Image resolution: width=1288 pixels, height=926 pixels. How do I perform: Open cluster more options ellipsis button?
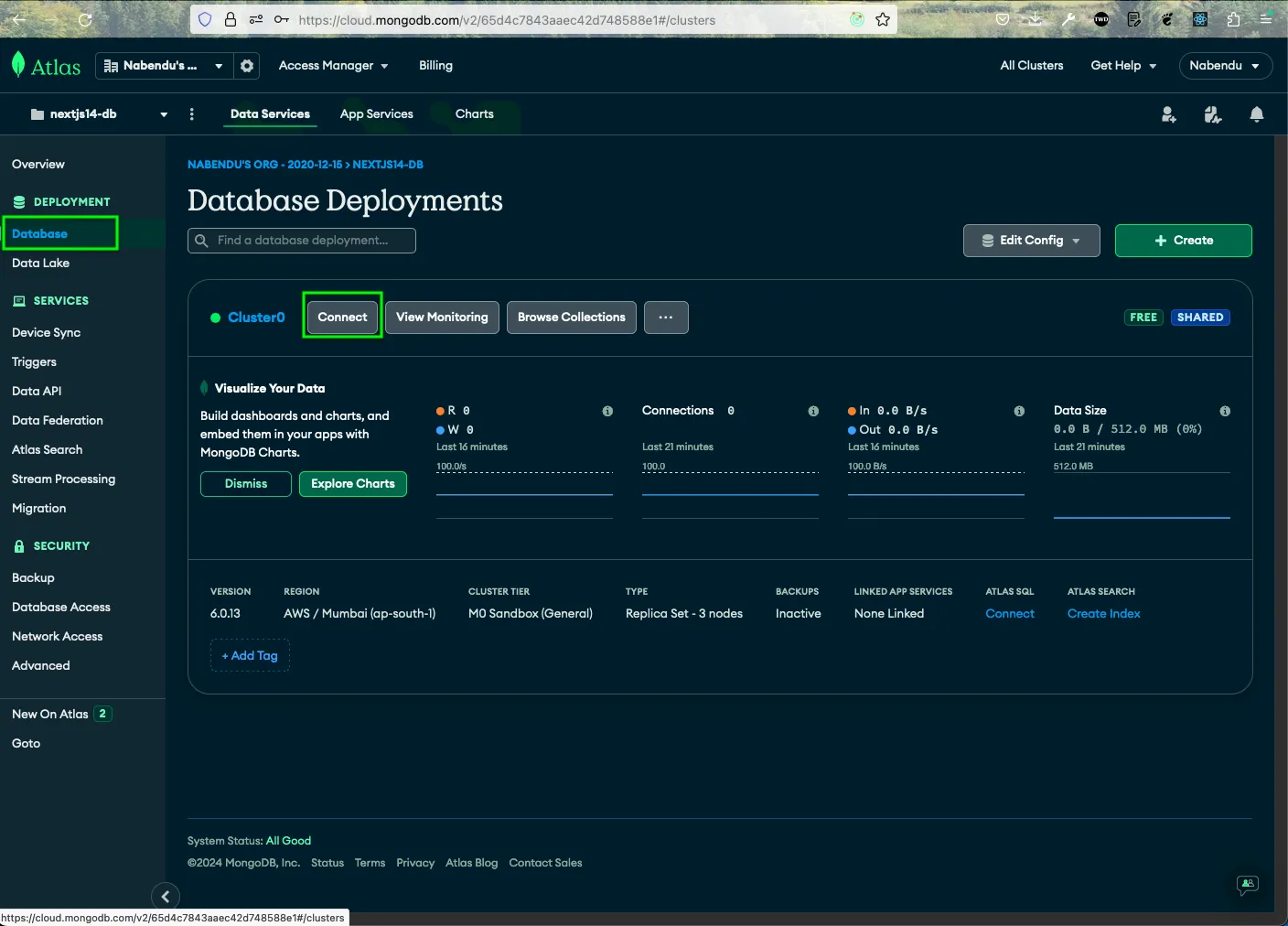point(666,318)
